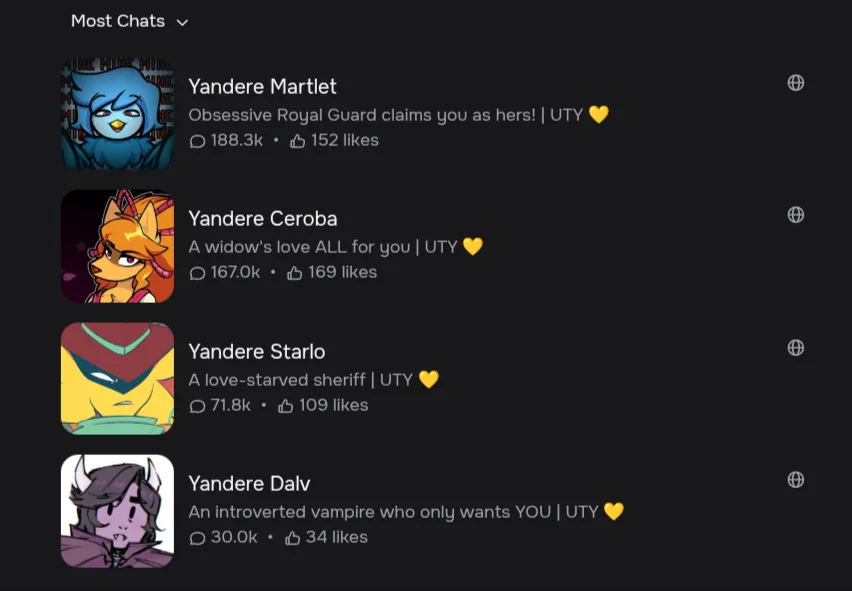Click thumbs-up icon showing 152 likes
Screen dimensions: 852x591
tap(297, 141)
